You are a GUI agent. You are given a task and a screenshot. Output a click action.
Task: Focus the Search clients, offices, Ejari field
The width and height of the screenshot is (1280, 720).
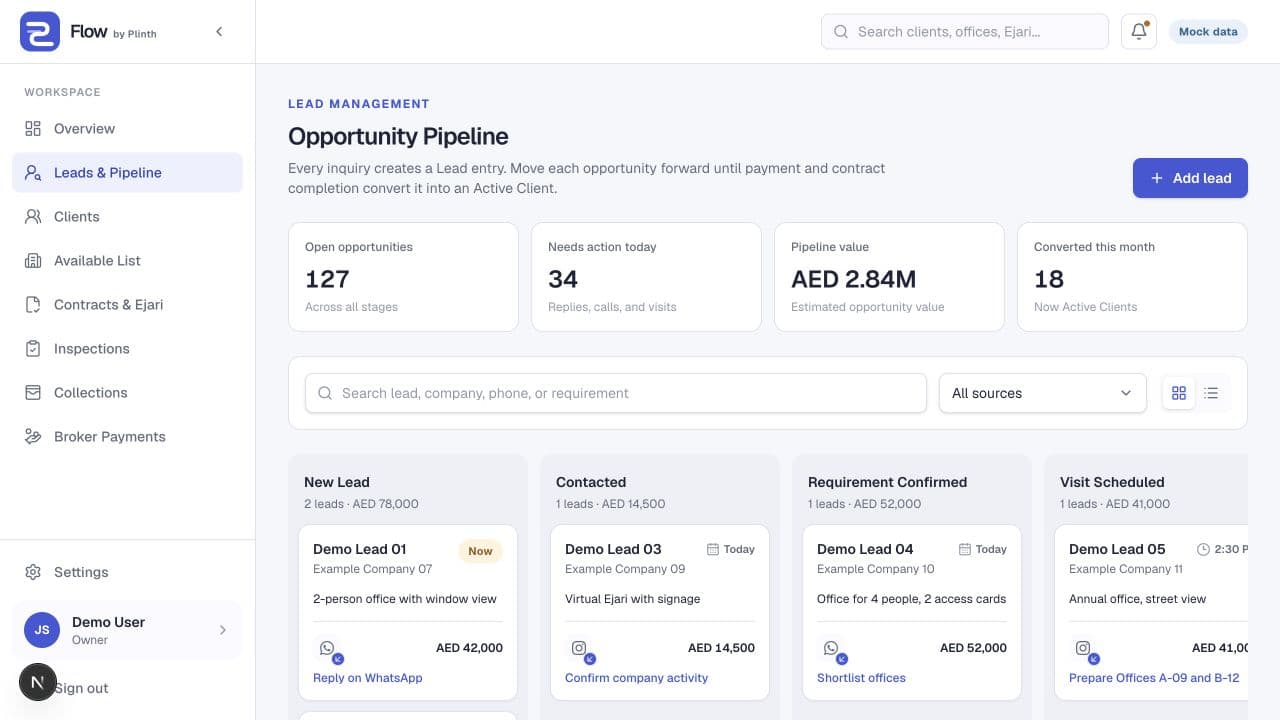coord(965,31)
